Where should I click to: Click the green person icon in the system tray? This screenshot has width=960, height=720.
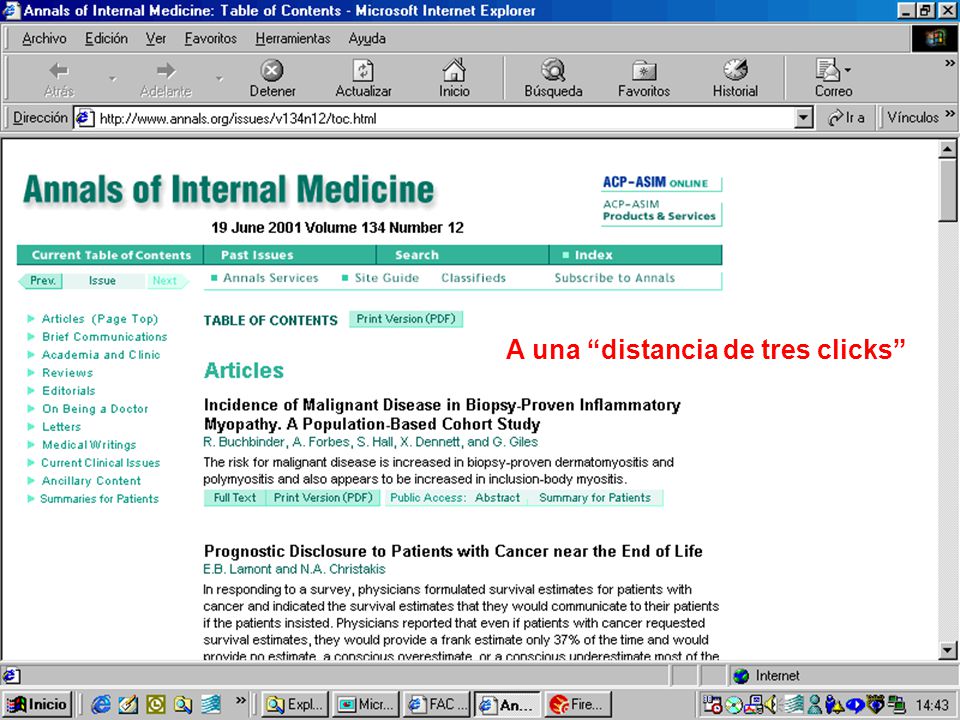815,705
